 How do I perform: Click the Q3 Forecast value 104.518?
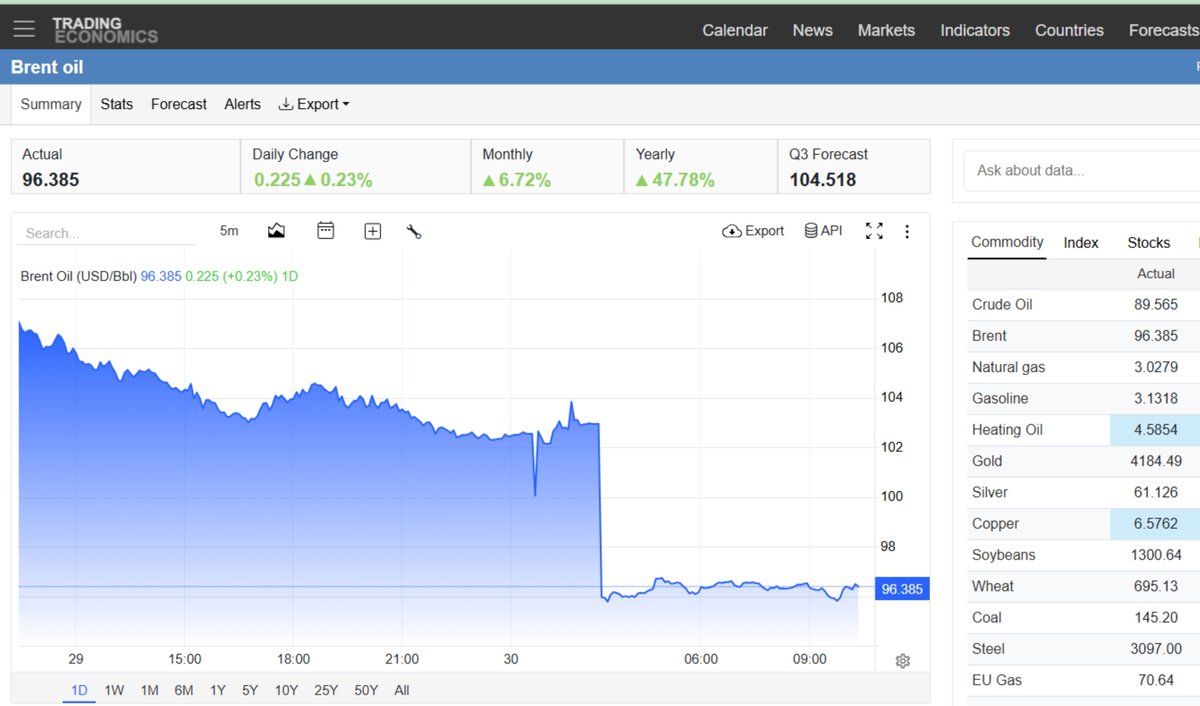pyautogui.click(x=823, y=180)
